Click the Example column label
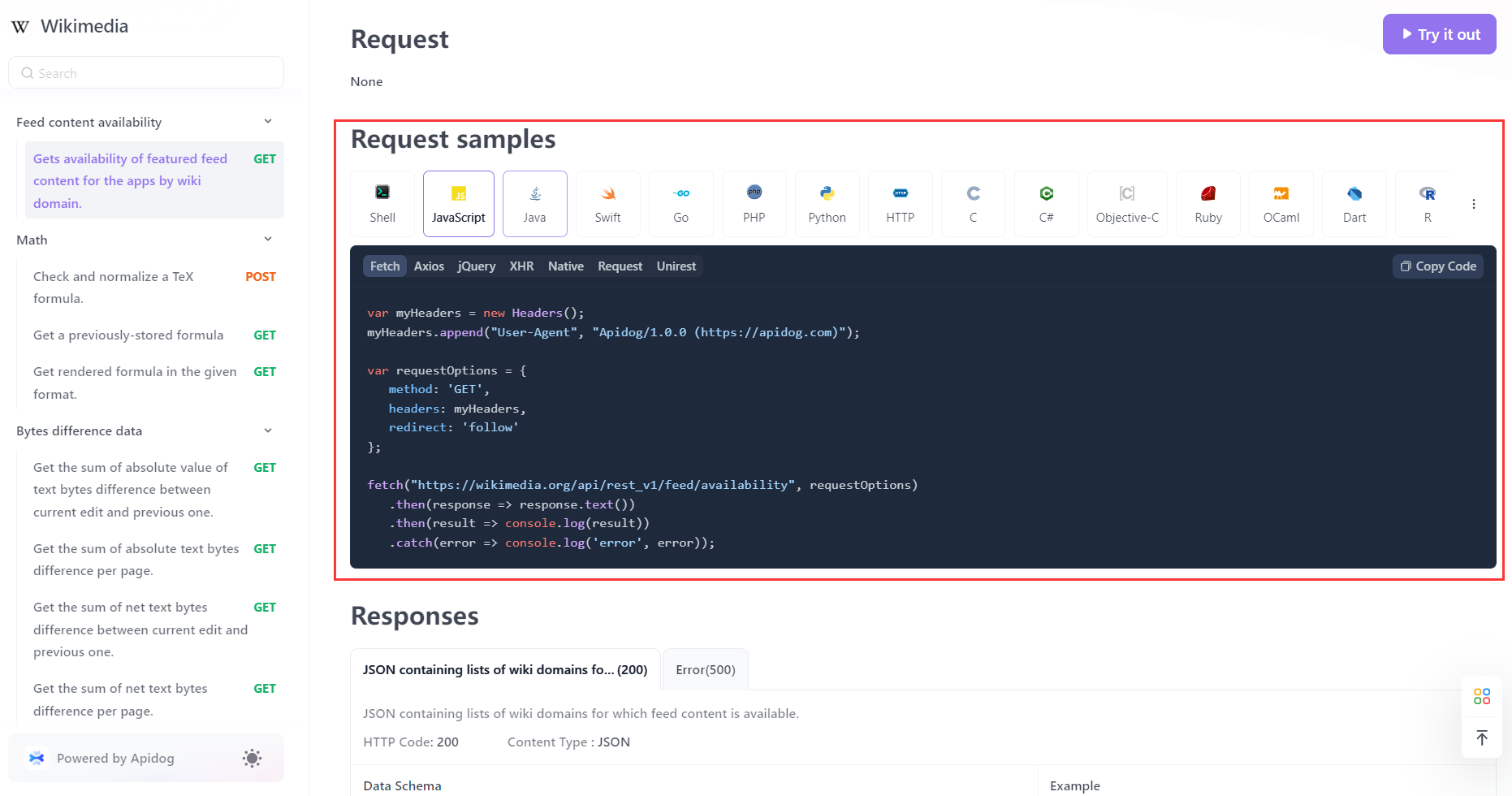Image resolution: width=1512 pixels, height=796 pixels. pos(1075,785)
